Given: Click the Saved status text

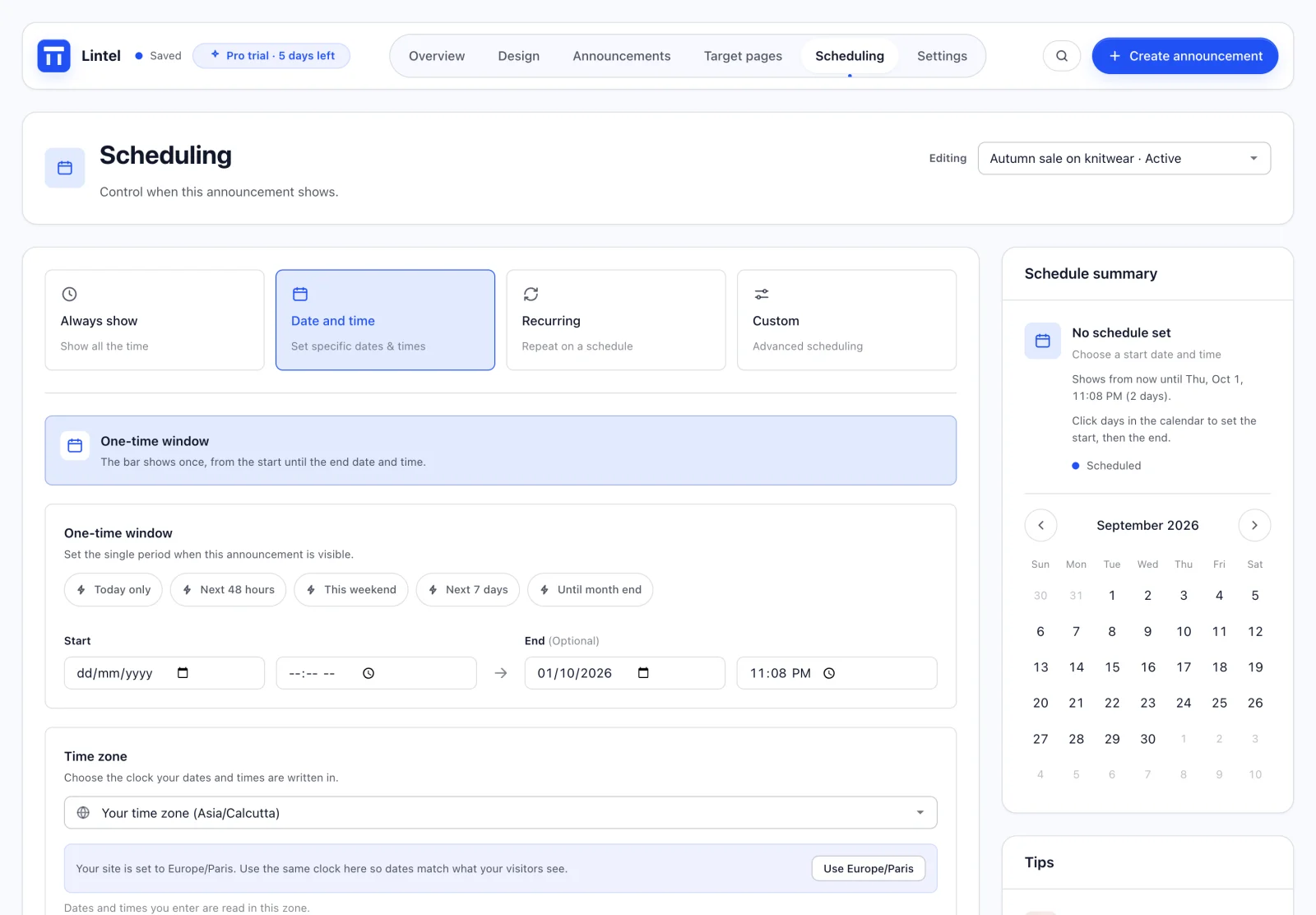Looking at the screenshot, I should click(x=165, y=56).
